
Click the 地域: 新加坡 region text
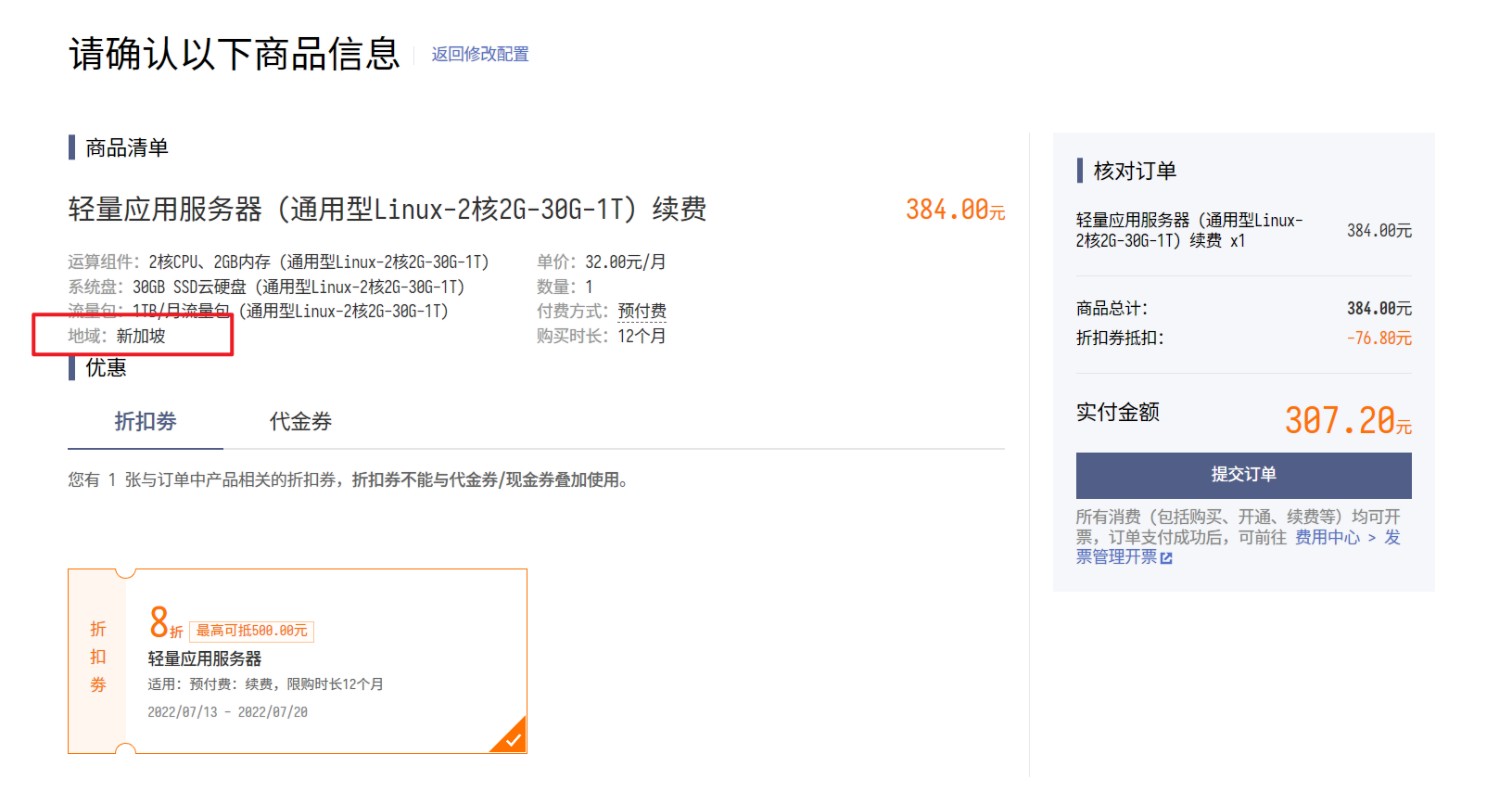(x=117, y=336)
